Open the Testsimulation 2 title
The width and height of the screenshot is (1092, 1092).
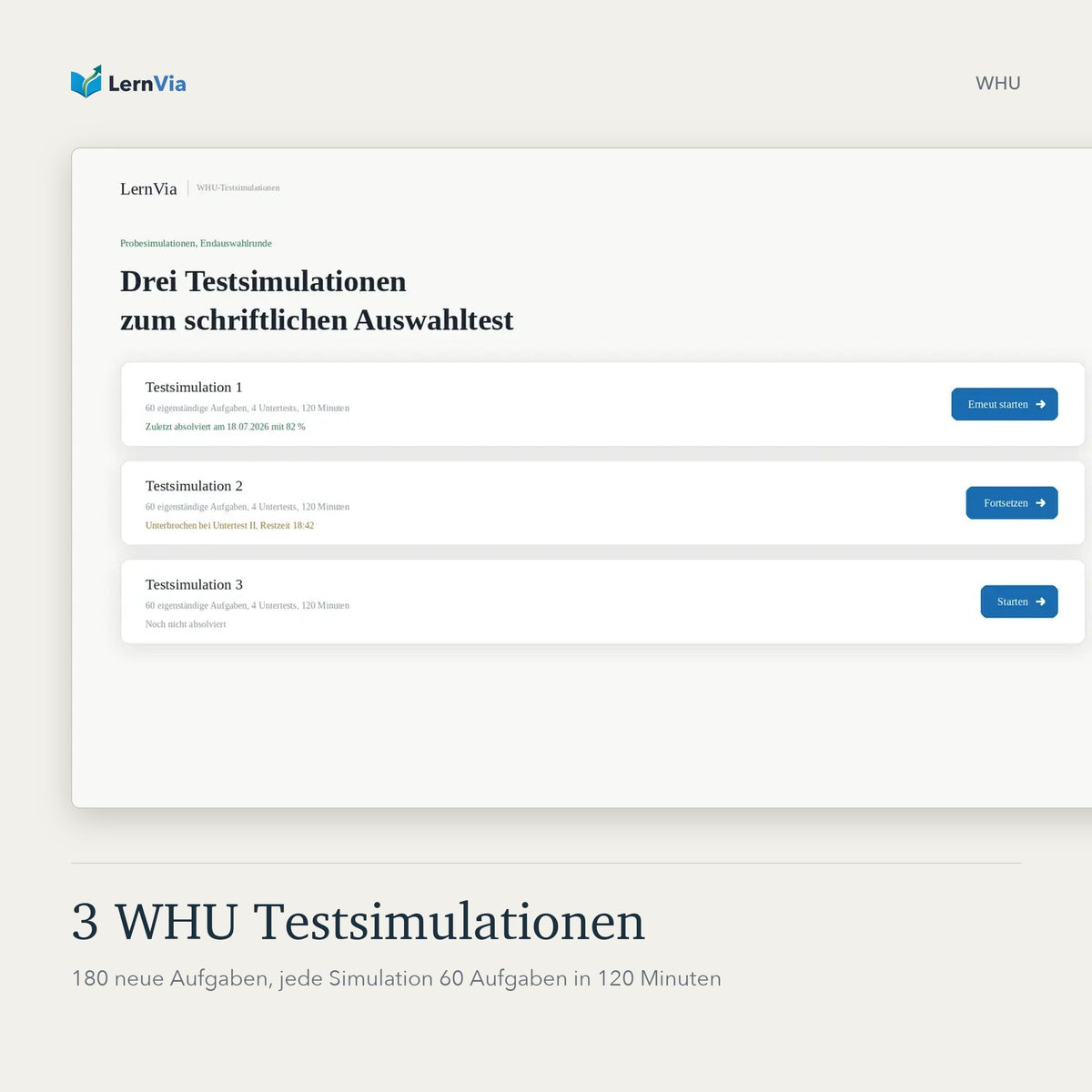click(194, 486)
